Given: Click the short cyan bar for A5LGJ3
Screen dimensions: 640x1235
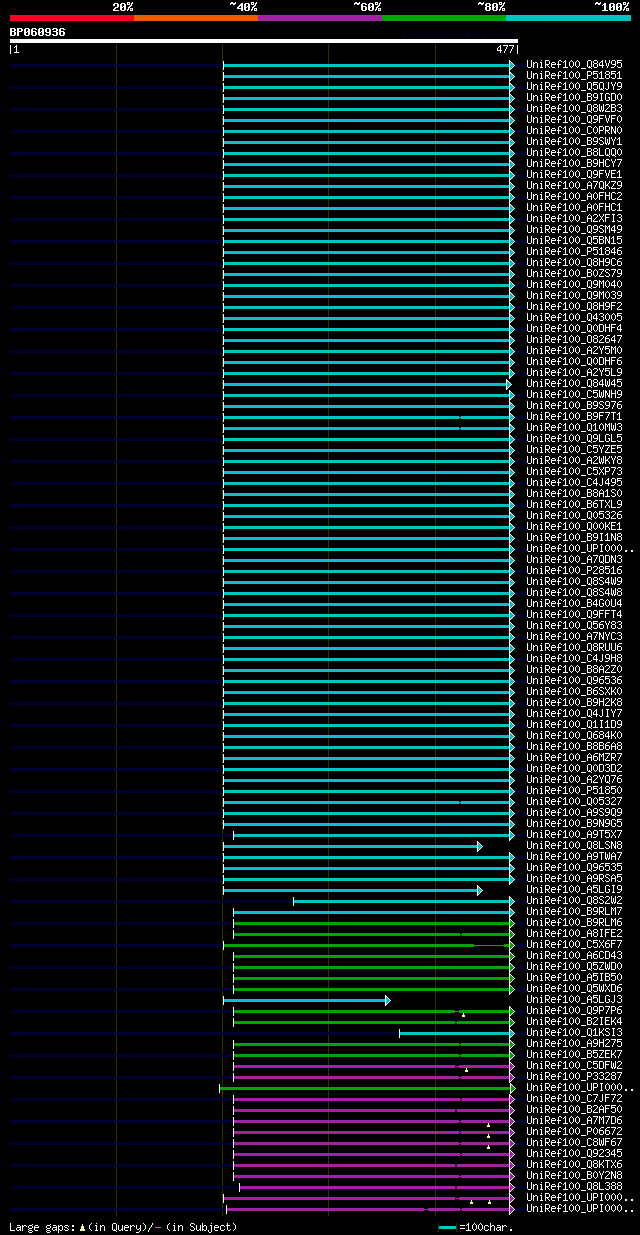Looking at the screenshot, I should click(306, 1000).
